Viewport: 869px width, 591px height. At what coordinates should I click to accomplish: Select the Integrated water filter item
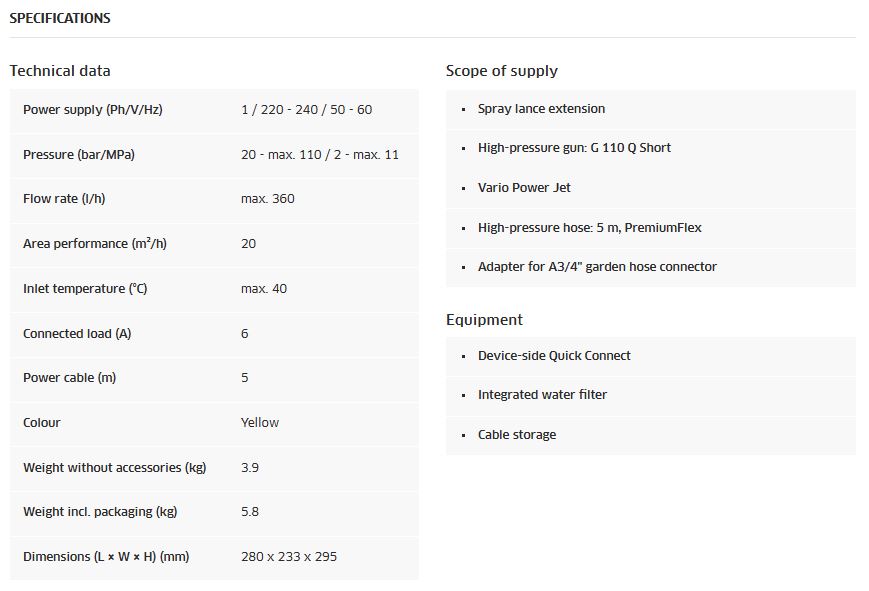[542, 395]
